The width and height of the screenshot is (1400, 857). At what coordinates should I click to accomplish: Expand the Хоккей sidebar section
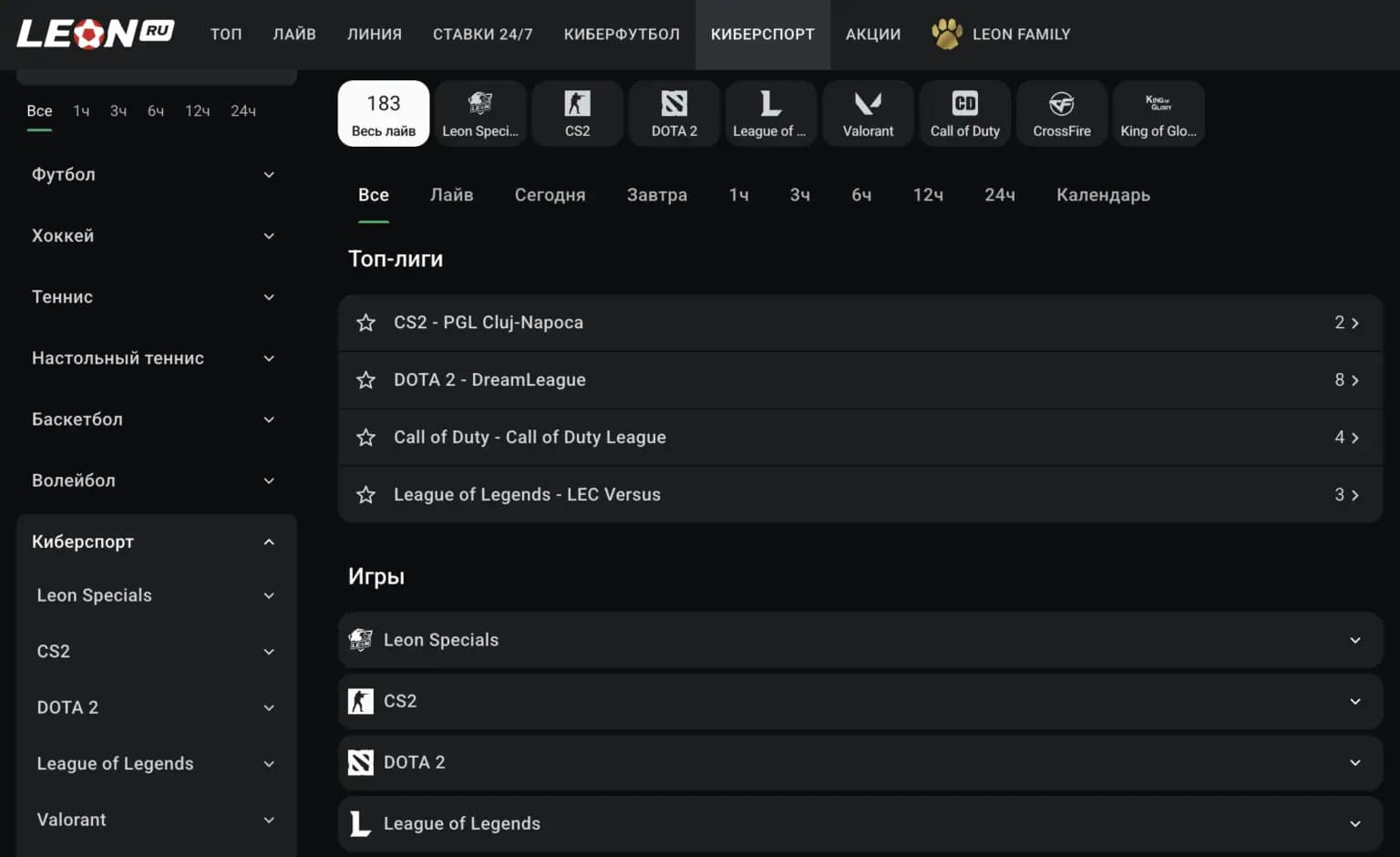pos(269,236)
